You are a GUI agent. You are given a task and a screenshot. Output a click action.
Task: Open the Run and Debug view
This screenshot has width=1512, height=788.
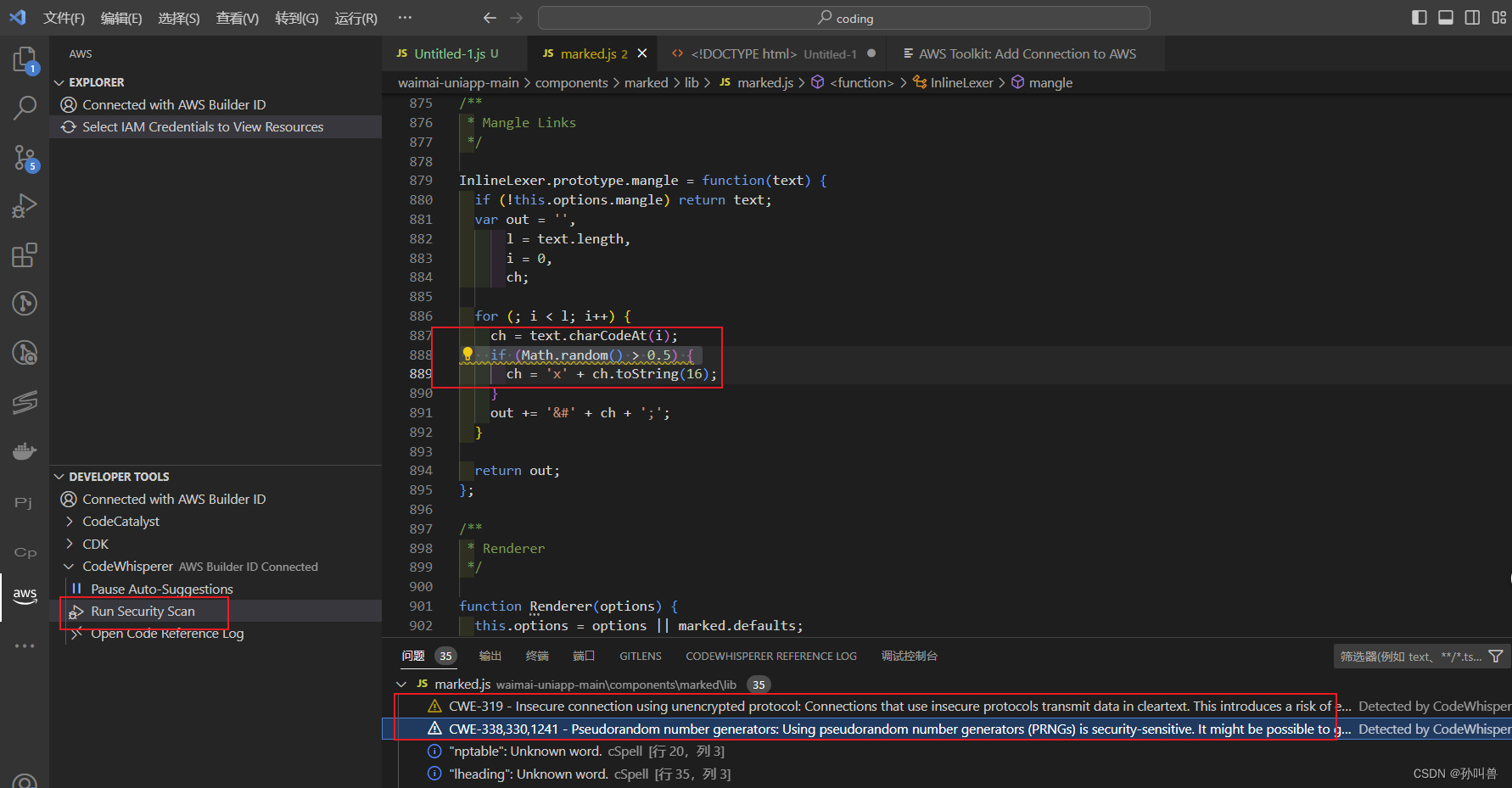(x=25, y=205)
